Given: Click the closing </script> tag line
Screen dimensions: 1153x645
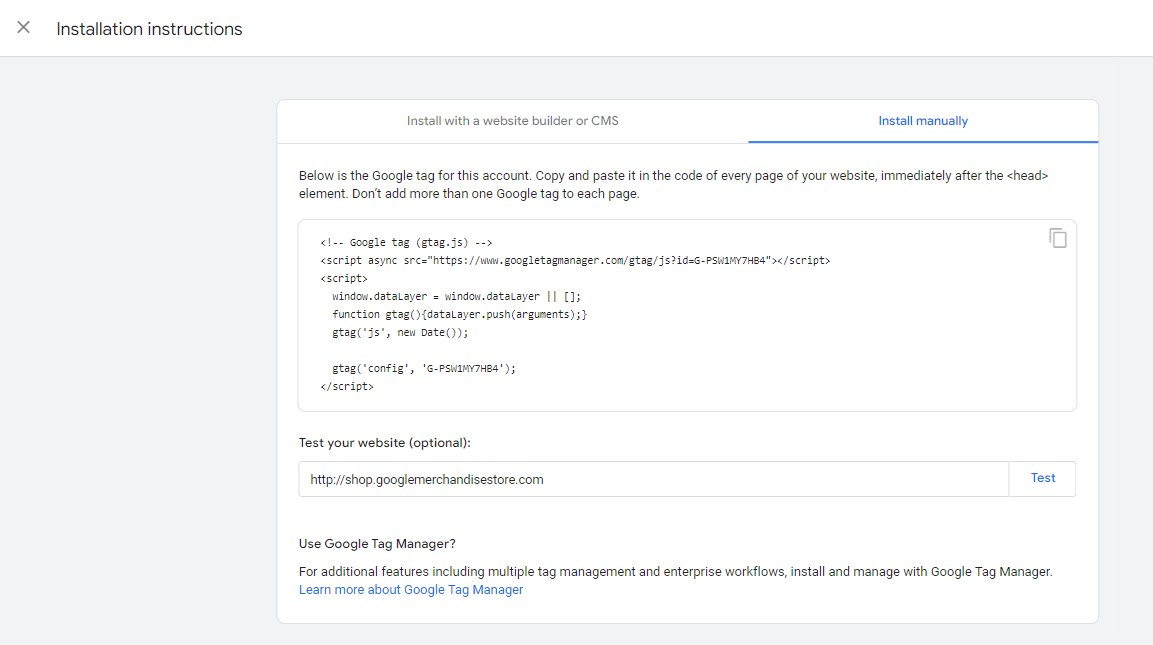Looking at the screenshot, I should click(347, 387).
